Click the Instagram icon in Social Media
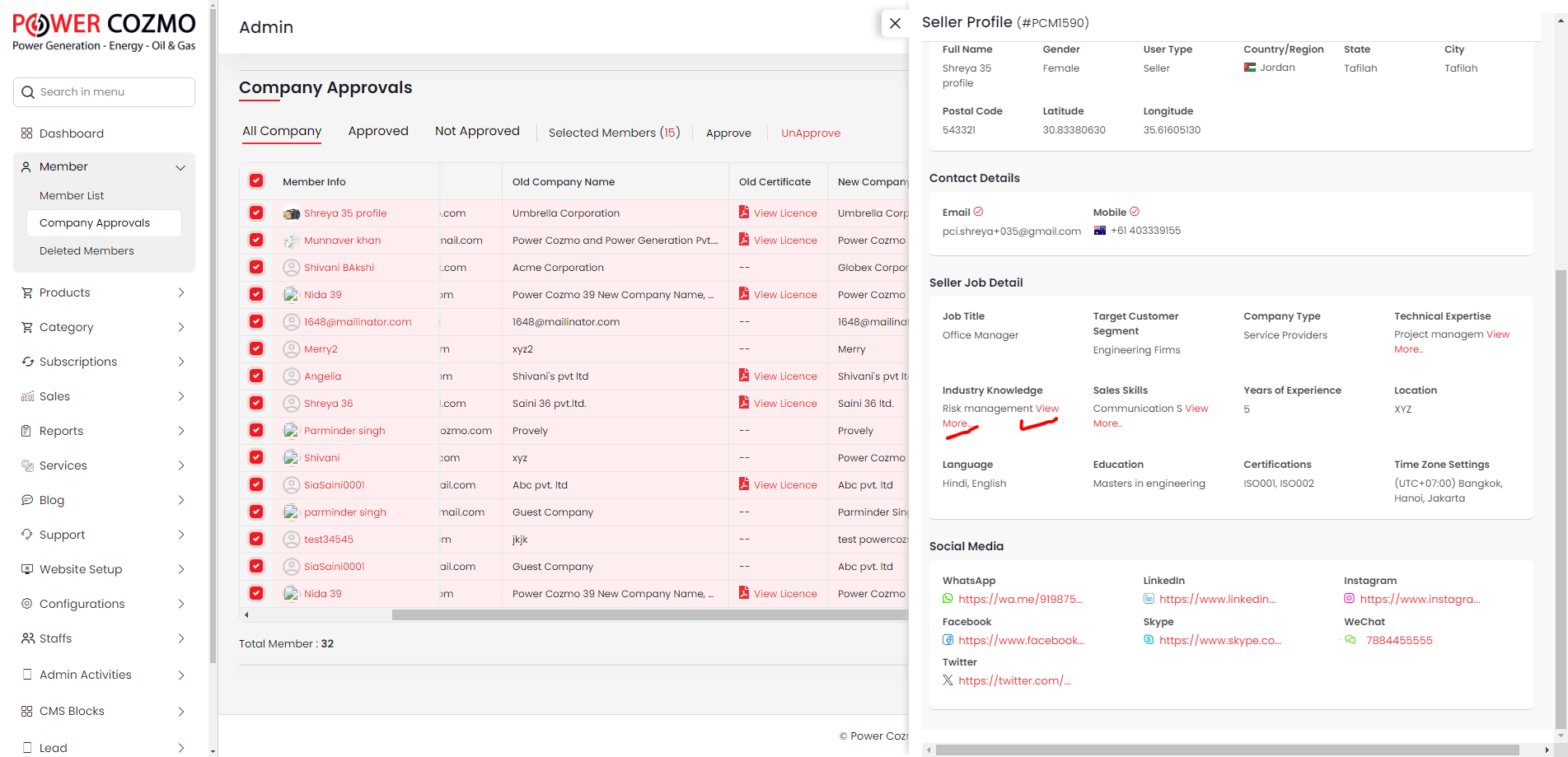The width and height of the screenshot is (1568, 757). coord(1349,599)
